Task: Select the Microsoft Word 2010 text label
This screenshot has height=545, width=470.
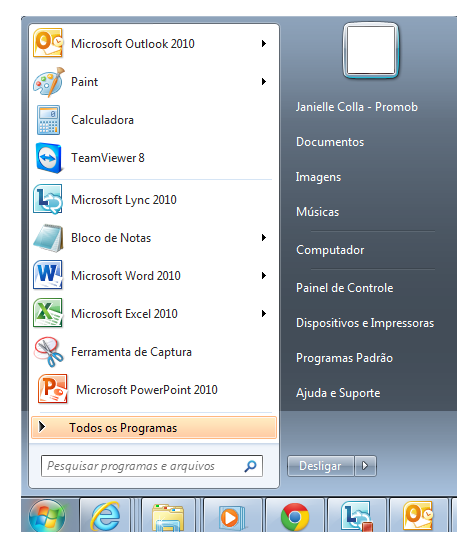Action: 125,276
